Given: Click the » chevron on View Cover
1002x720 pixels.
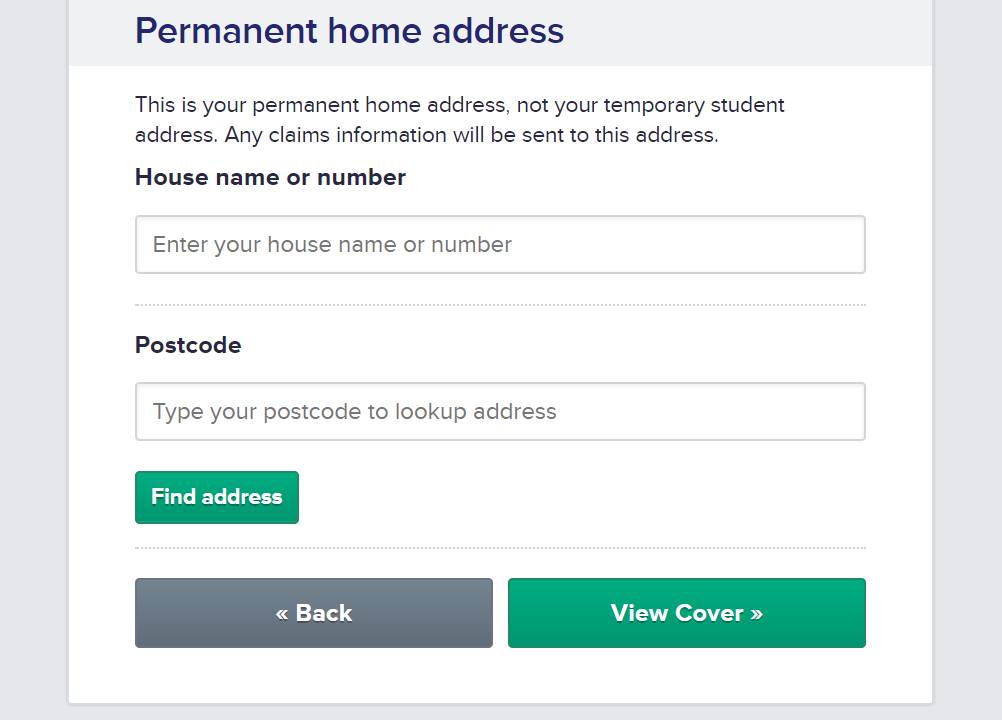Looking at the screenshot, I should click(x=756, y=613).
